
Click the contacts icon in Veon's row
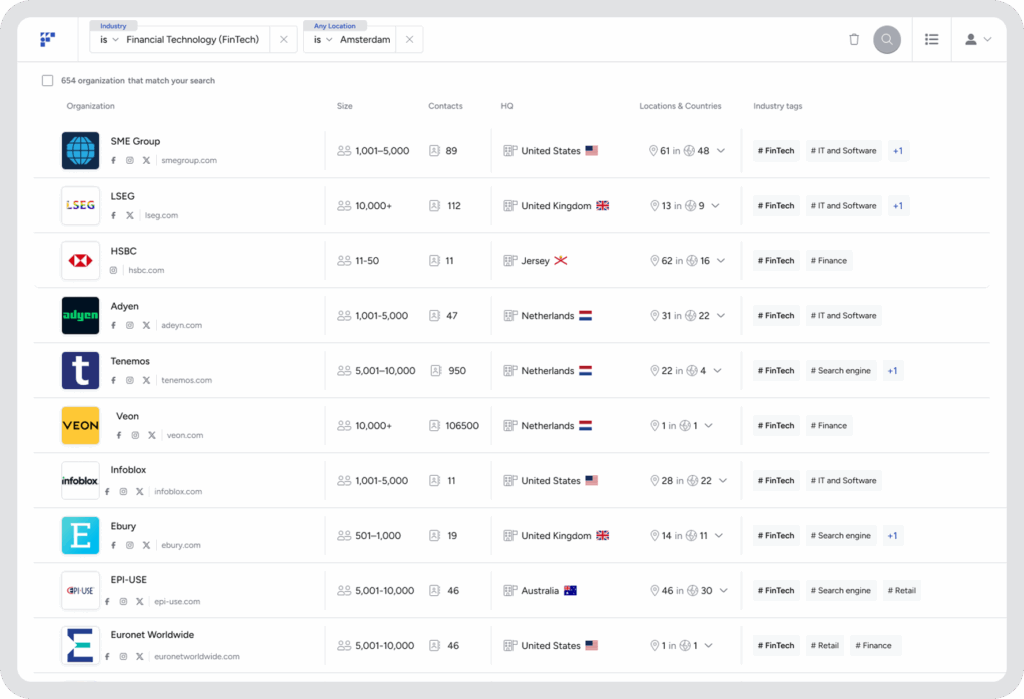(x=435, y=426)
